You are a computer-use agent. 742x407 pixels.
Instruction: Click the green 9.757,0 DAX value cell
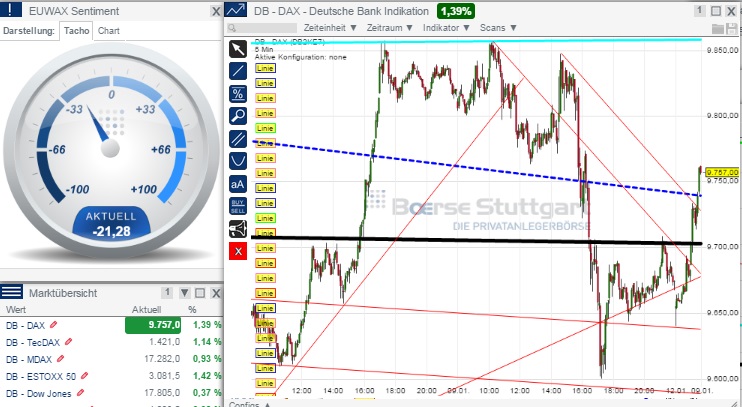(153, 325)
